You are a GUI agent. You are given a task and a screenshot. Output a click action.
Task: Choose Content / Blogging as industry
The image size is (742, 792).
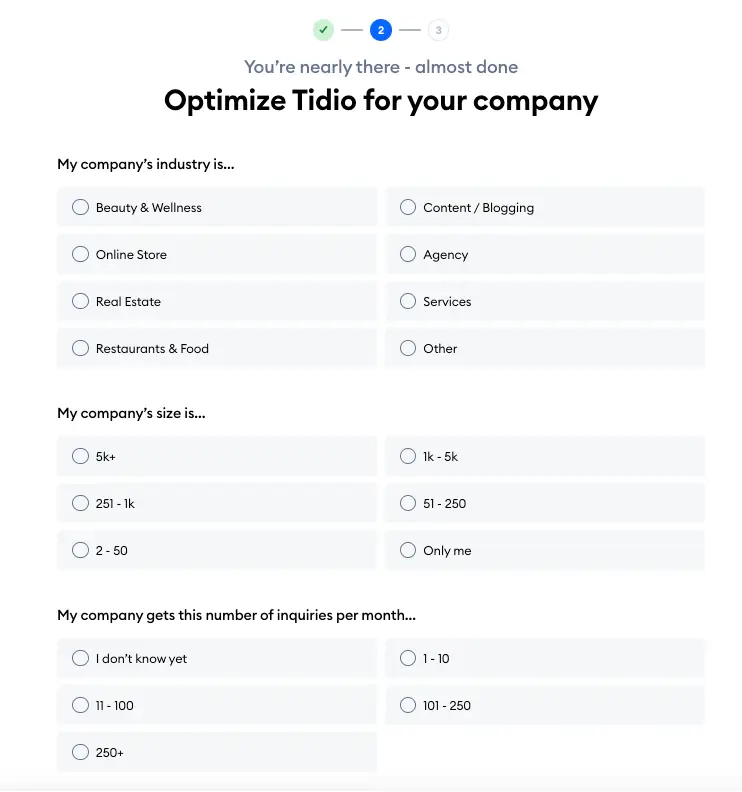point(545,207)
